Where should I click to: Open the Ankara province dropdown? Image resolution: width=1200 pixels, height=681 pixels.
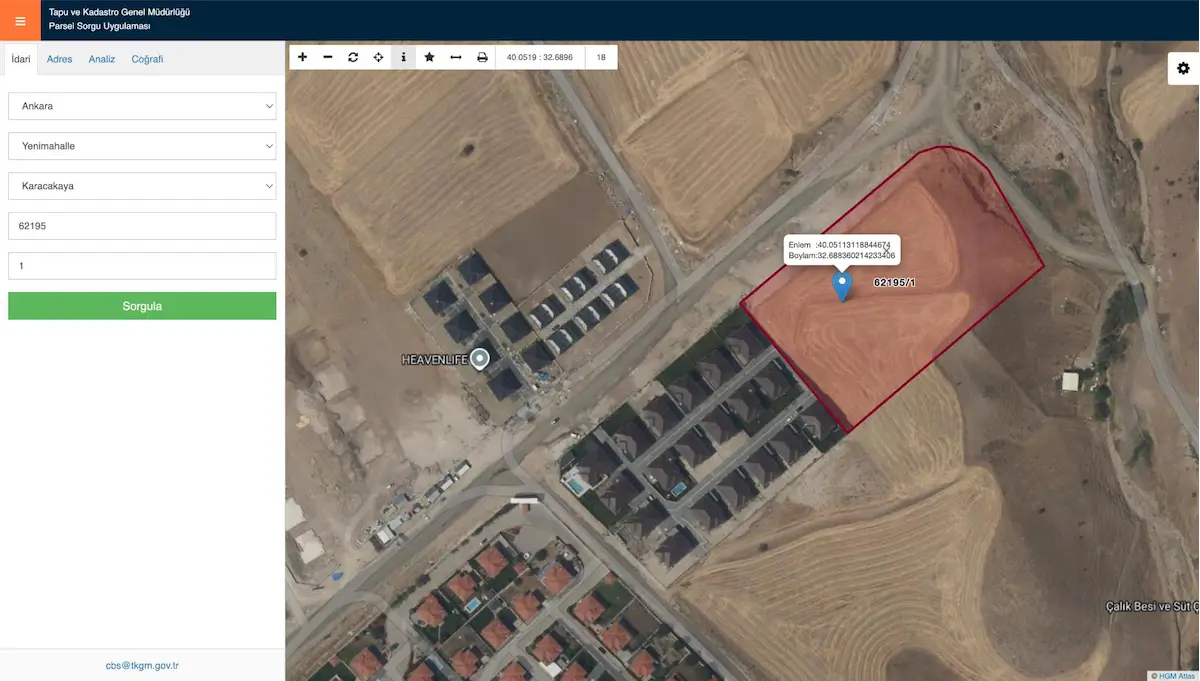(142, 106)
